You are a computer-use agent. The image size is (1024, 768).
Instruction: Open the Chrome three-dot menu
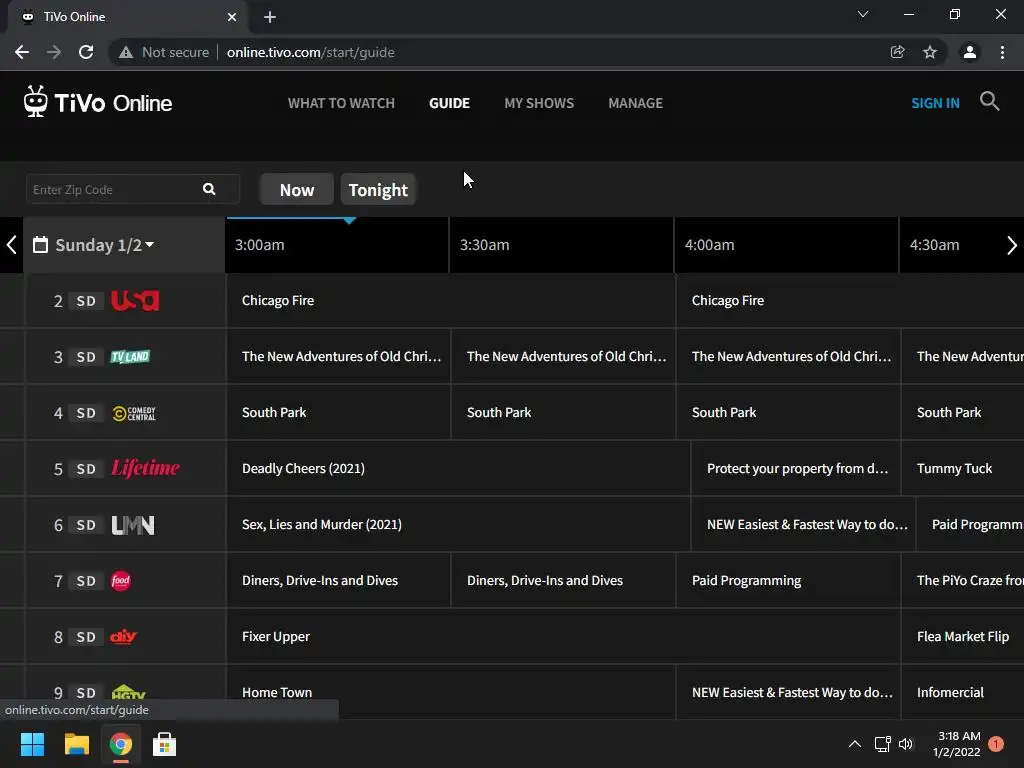(1002, 52)
